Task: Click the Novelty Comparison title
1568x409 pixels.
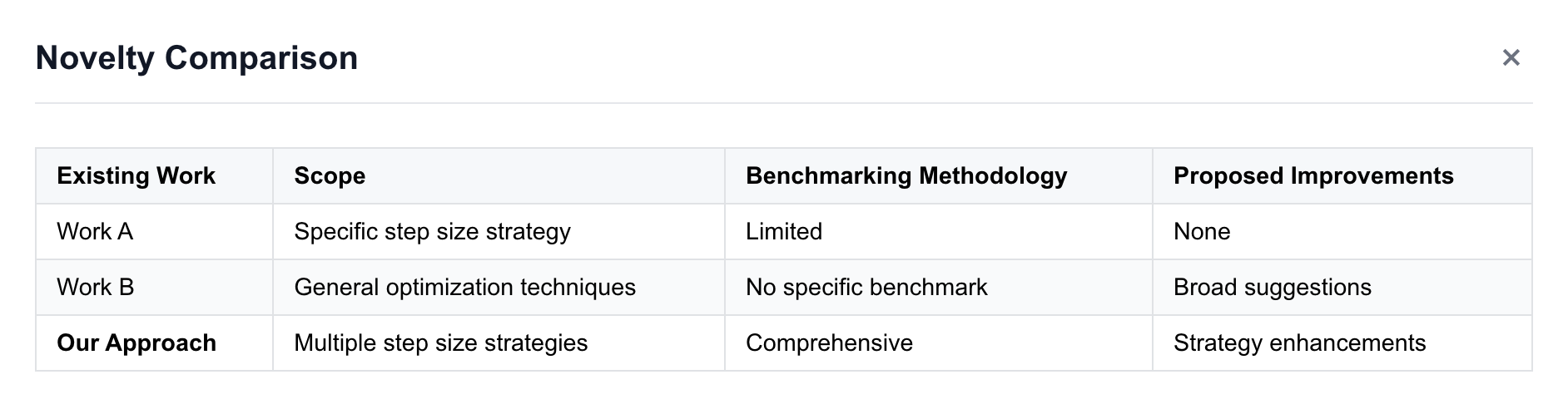Action: coord(196,58)
